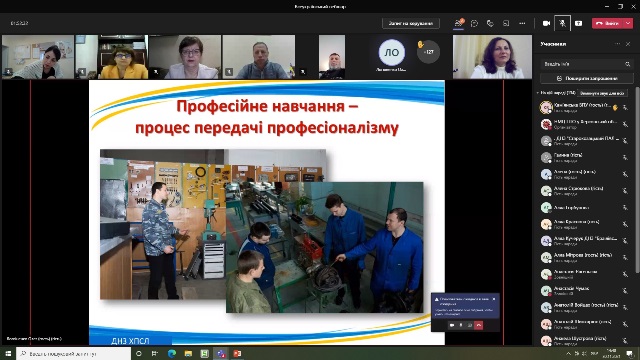Open the breakout rooms icon
The width and height of the screenshot is (640, 360).
coord(506,23)
